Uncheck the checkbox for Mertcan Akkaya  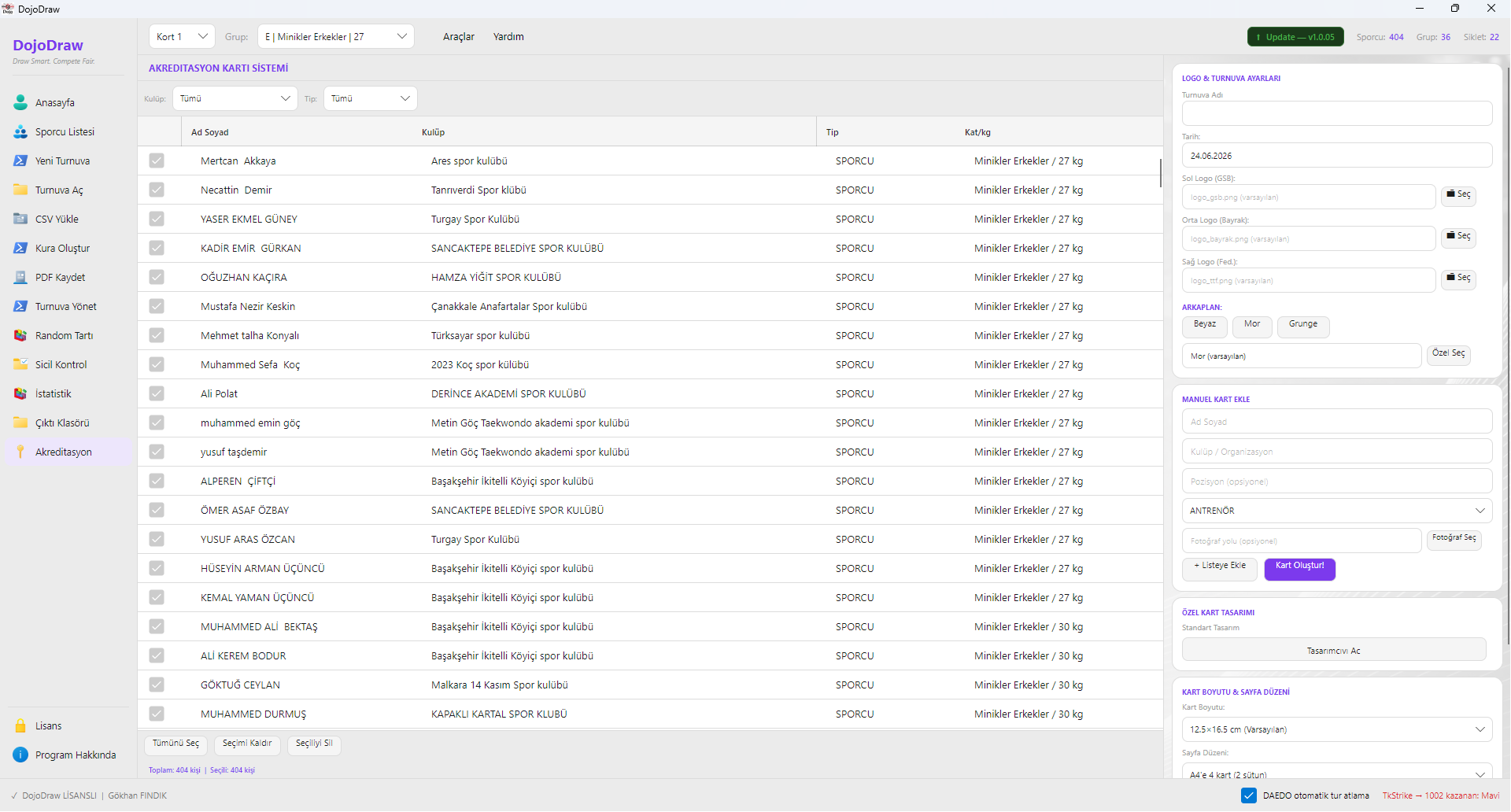coord(157,161)
